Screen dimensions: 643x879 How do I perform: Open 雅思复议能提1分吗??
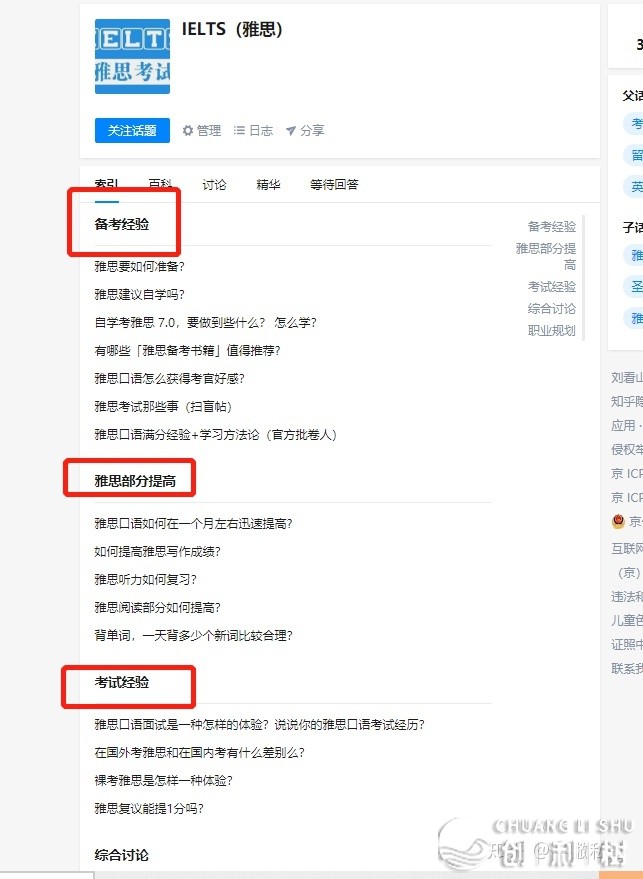click(x=149, y=809)
